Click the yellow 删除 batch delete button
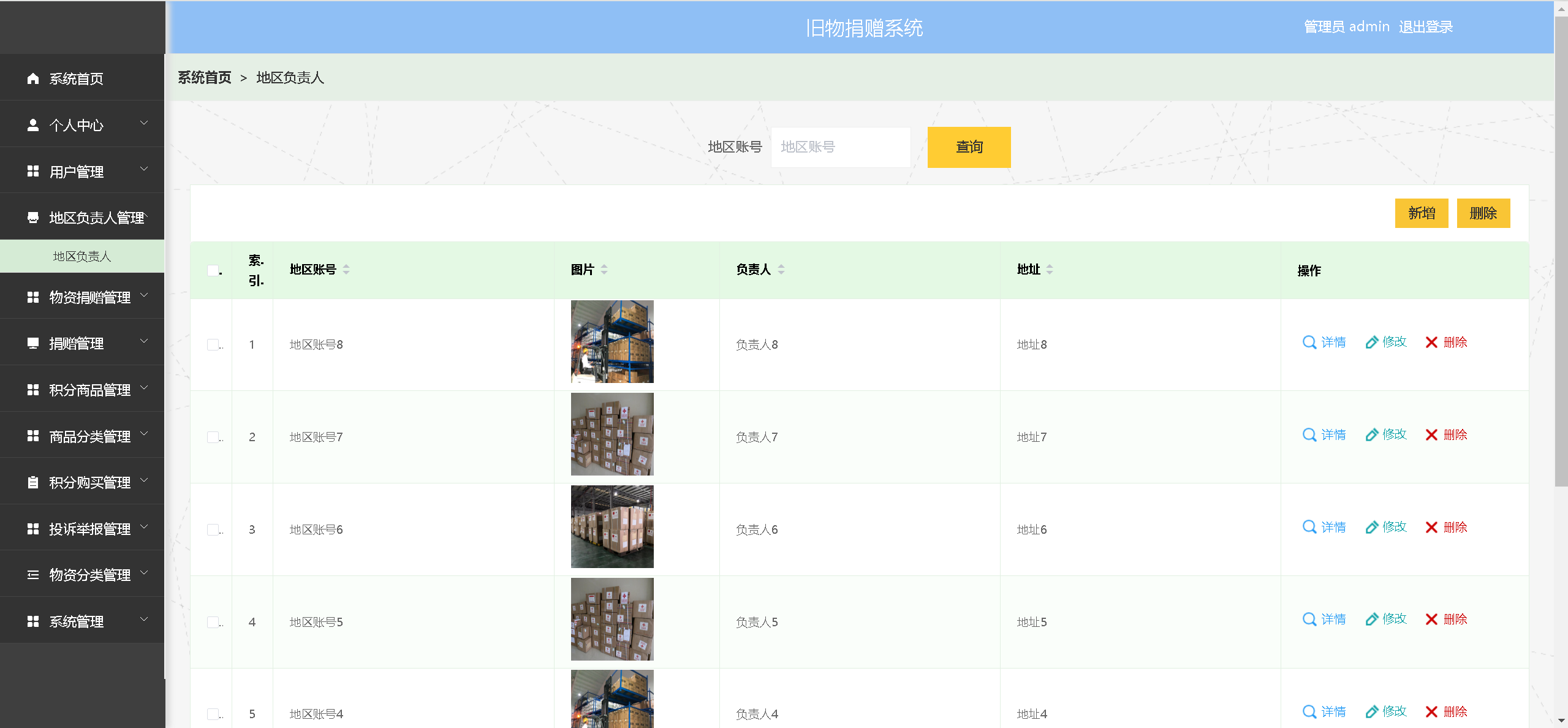This screenshot has height=728, width=1568. pos(1483,213)
